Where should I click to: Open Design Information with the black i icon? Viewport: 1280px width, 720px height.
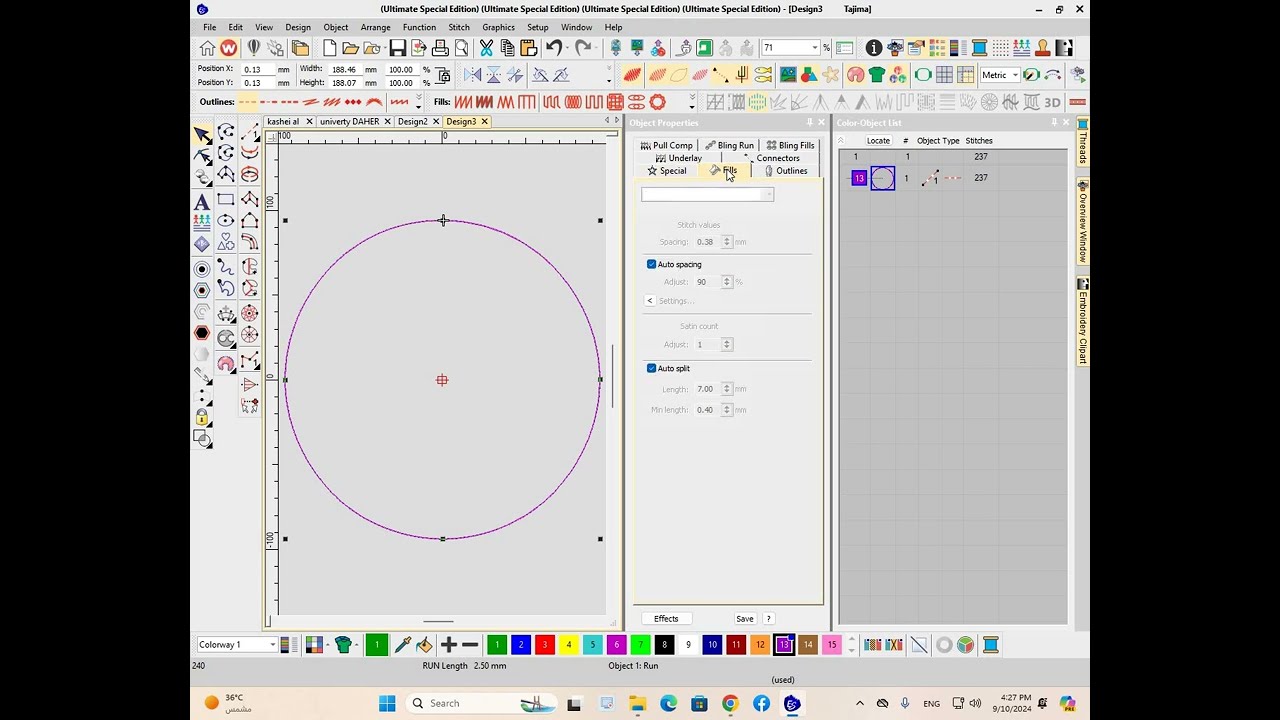874,48
